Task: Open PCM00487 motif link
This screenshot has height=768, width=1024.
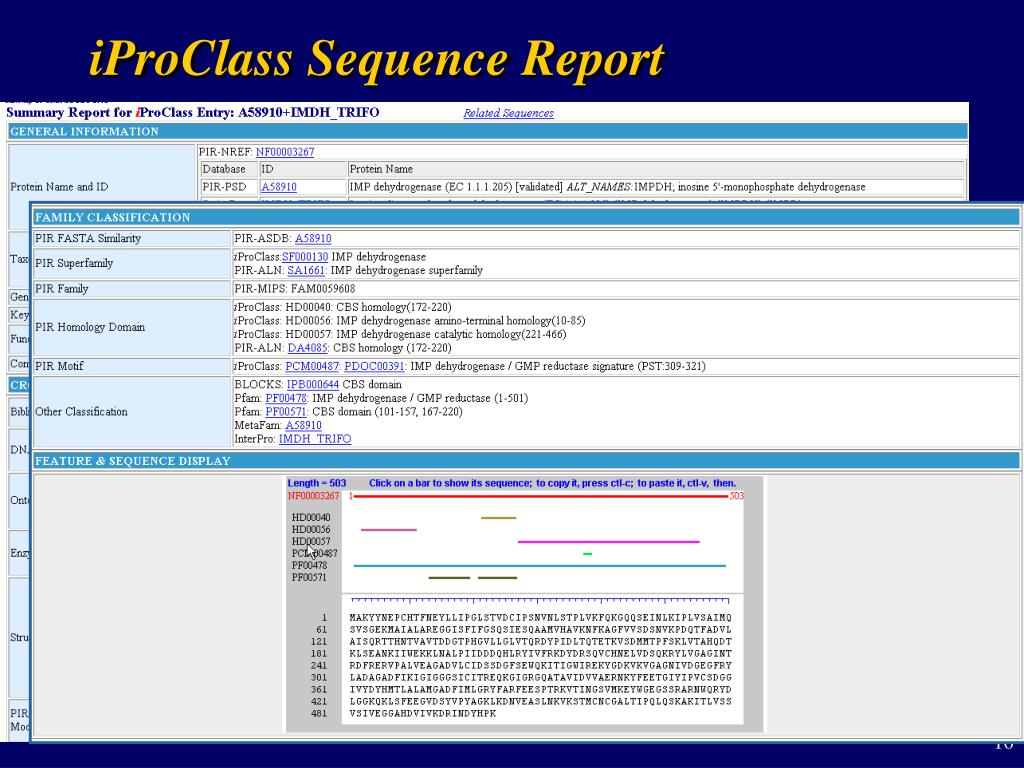Action: 312,366
